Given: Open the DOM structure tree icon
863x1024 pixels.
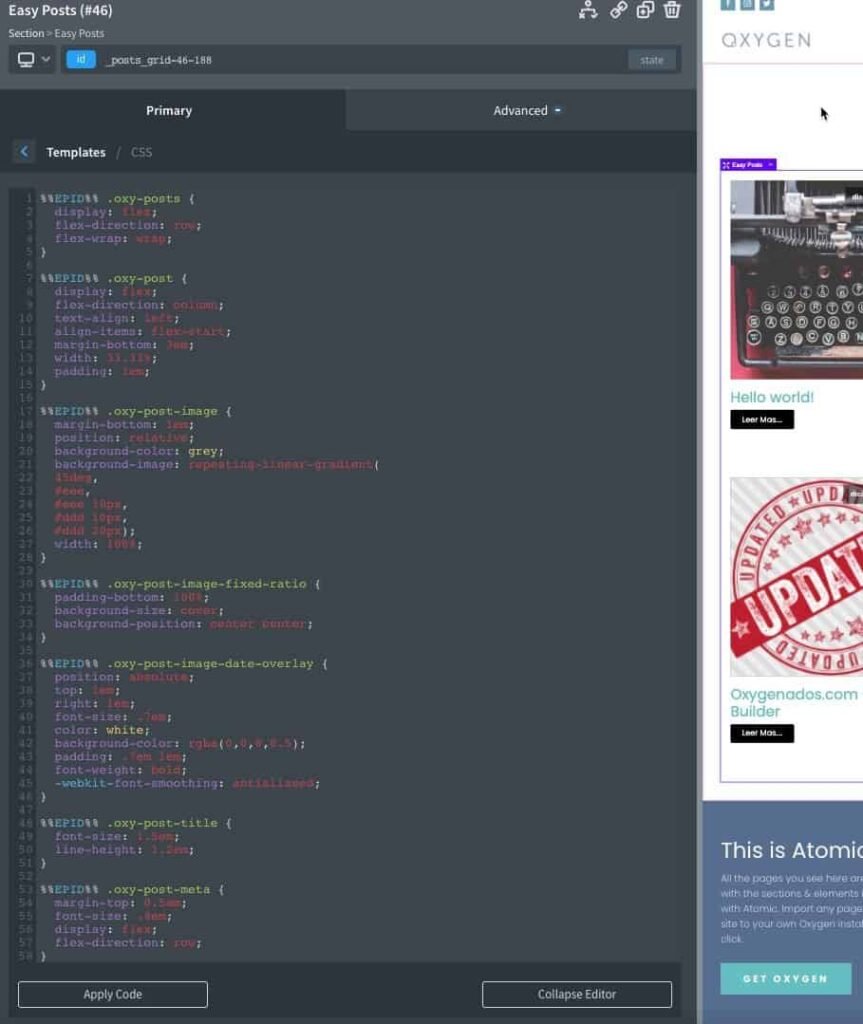Looking at the screenshot, I should (x=588, y=10).
